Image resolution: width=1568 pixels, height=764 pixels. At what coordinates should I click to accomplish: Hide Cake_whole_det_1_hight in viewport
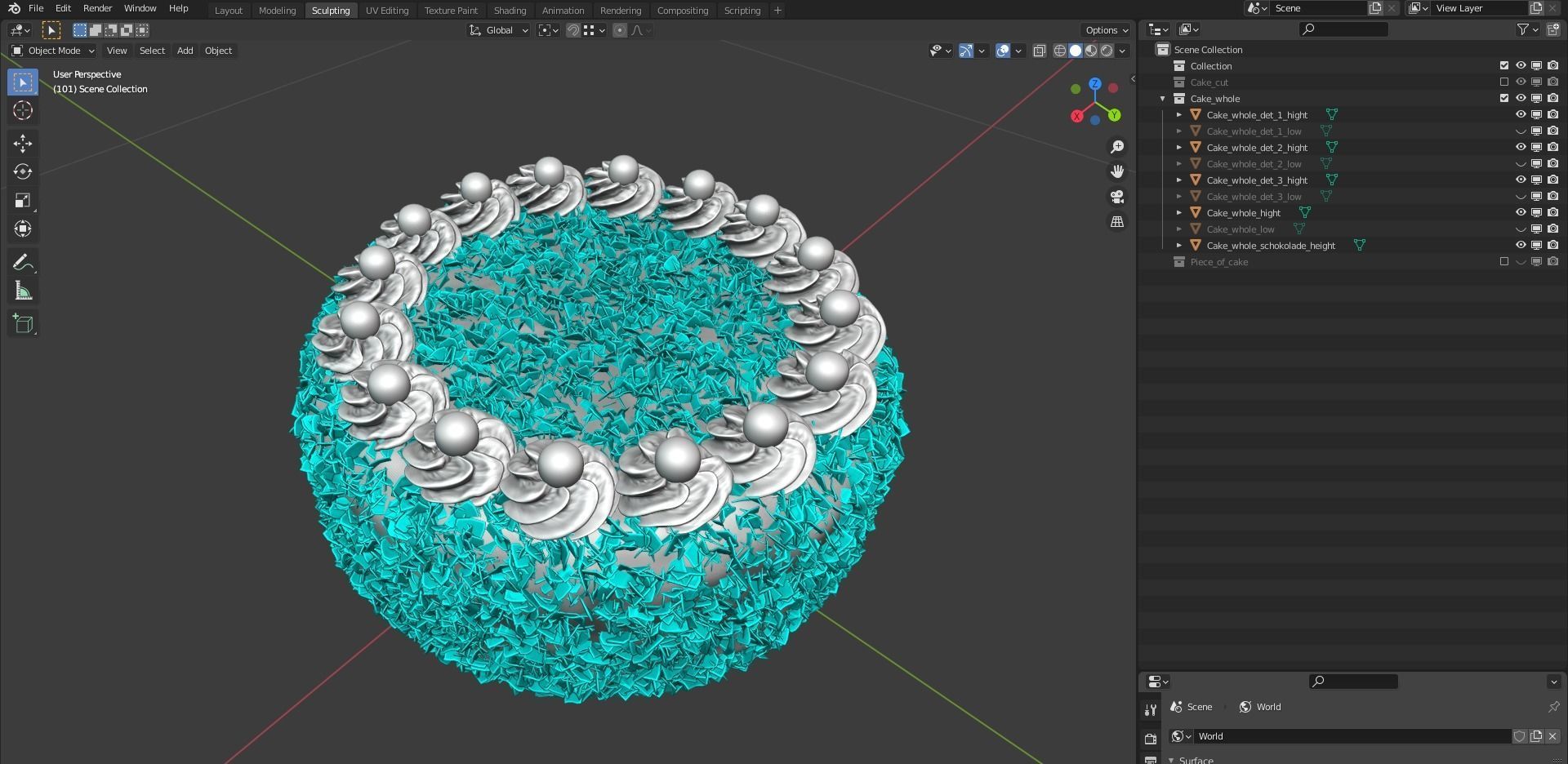pyautogui.click(x=1521, y=115)
